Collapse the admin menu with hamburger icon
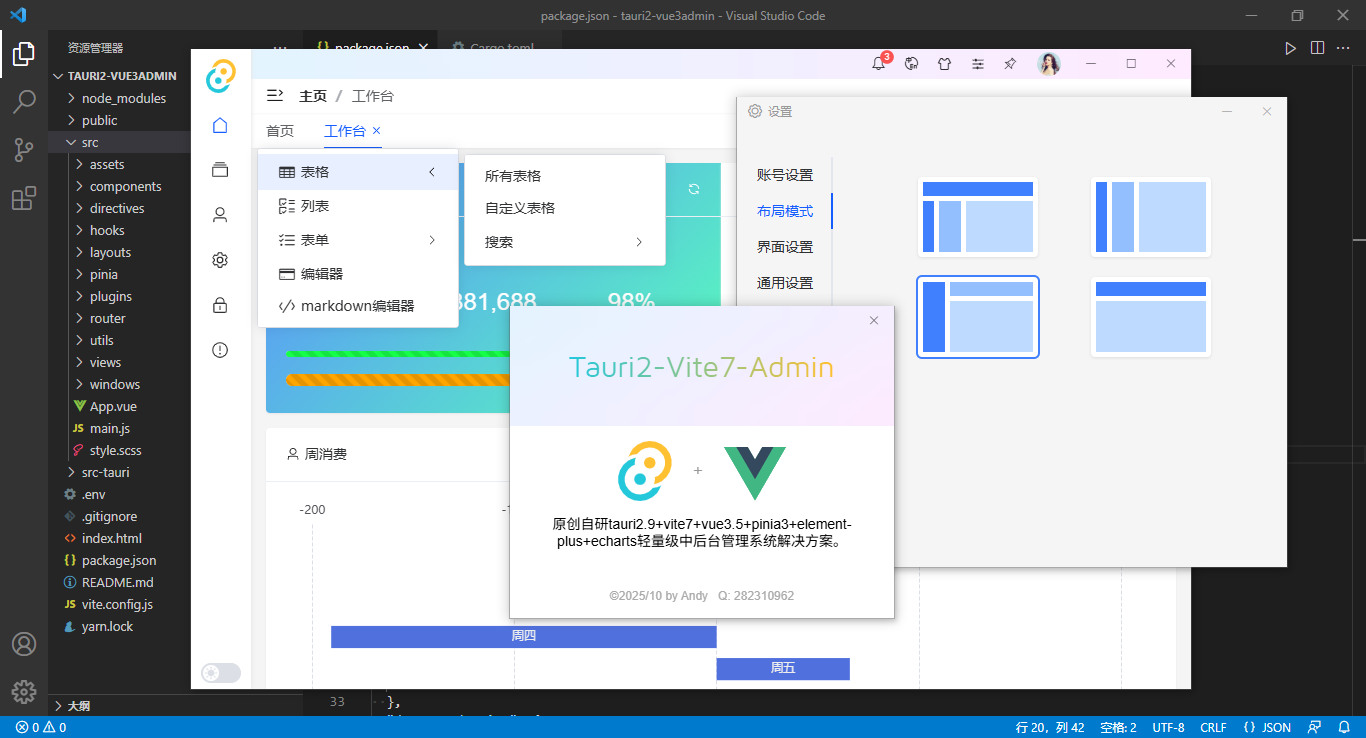 [x=275, y=96]
